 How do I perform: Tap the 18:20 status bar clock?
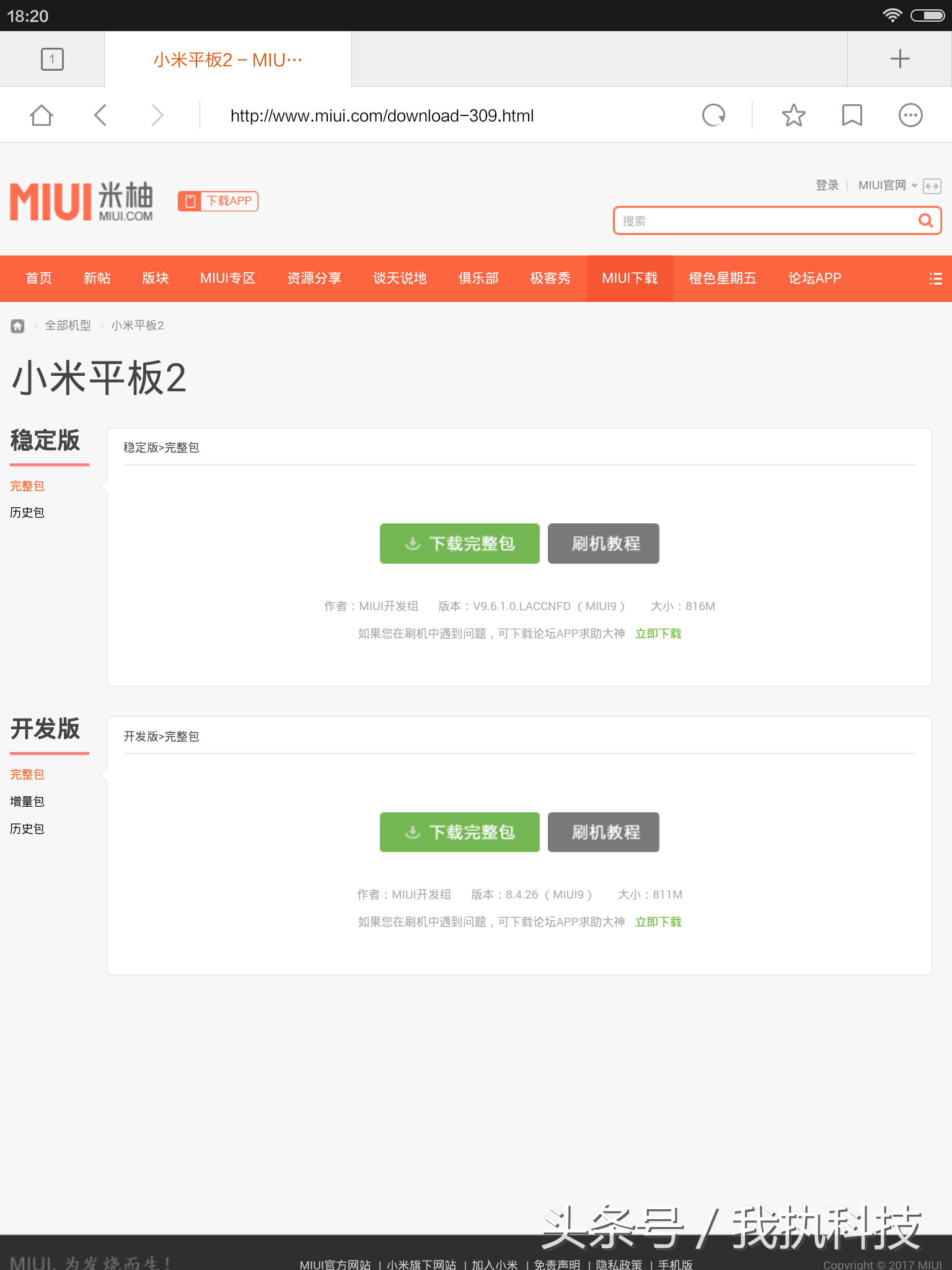(x=28, y=16)
